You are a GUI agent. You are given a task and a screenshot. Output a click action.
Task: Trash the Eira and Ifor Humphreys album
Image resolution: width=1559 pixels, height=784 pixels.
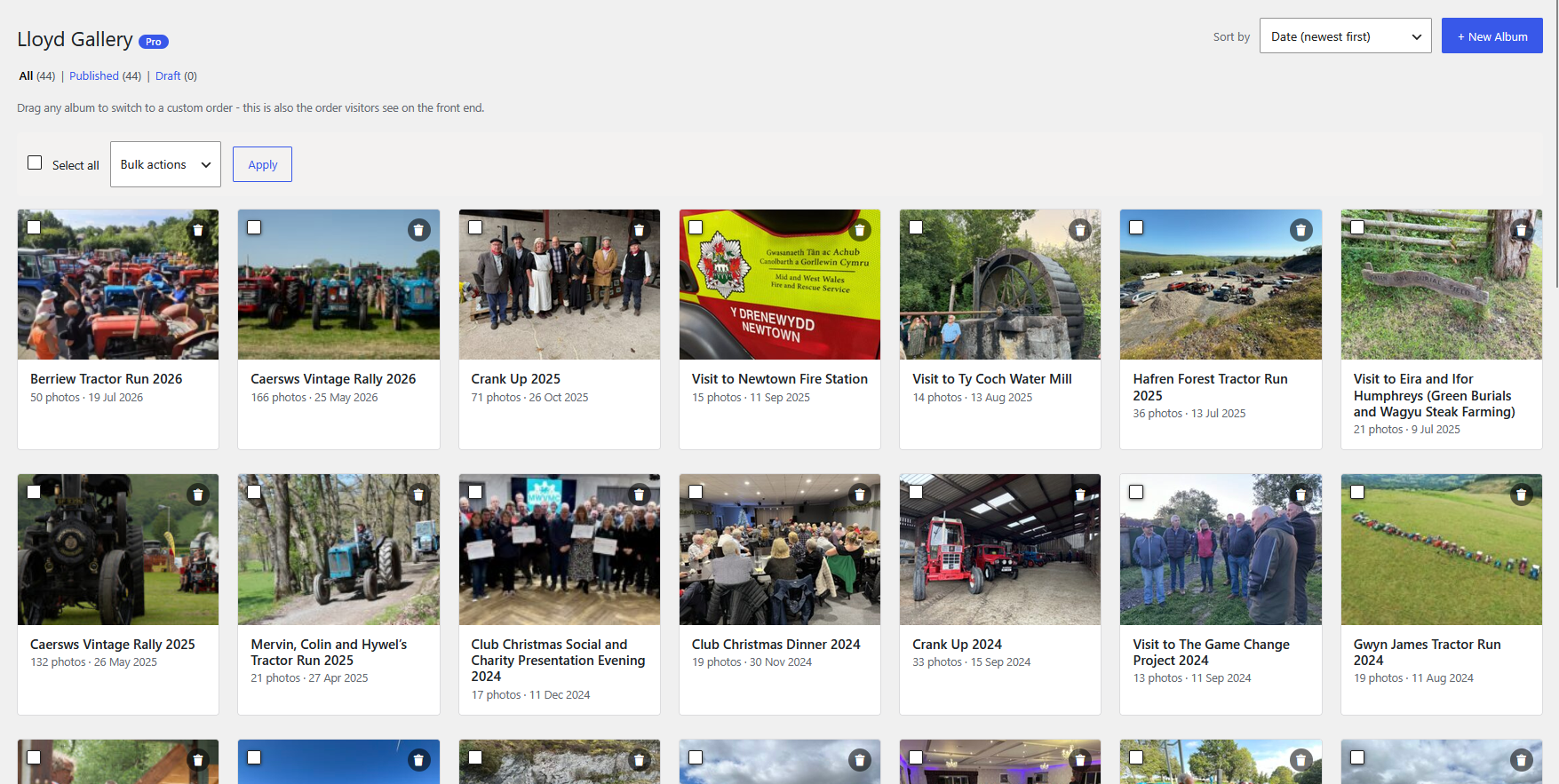coord(1522,230)
